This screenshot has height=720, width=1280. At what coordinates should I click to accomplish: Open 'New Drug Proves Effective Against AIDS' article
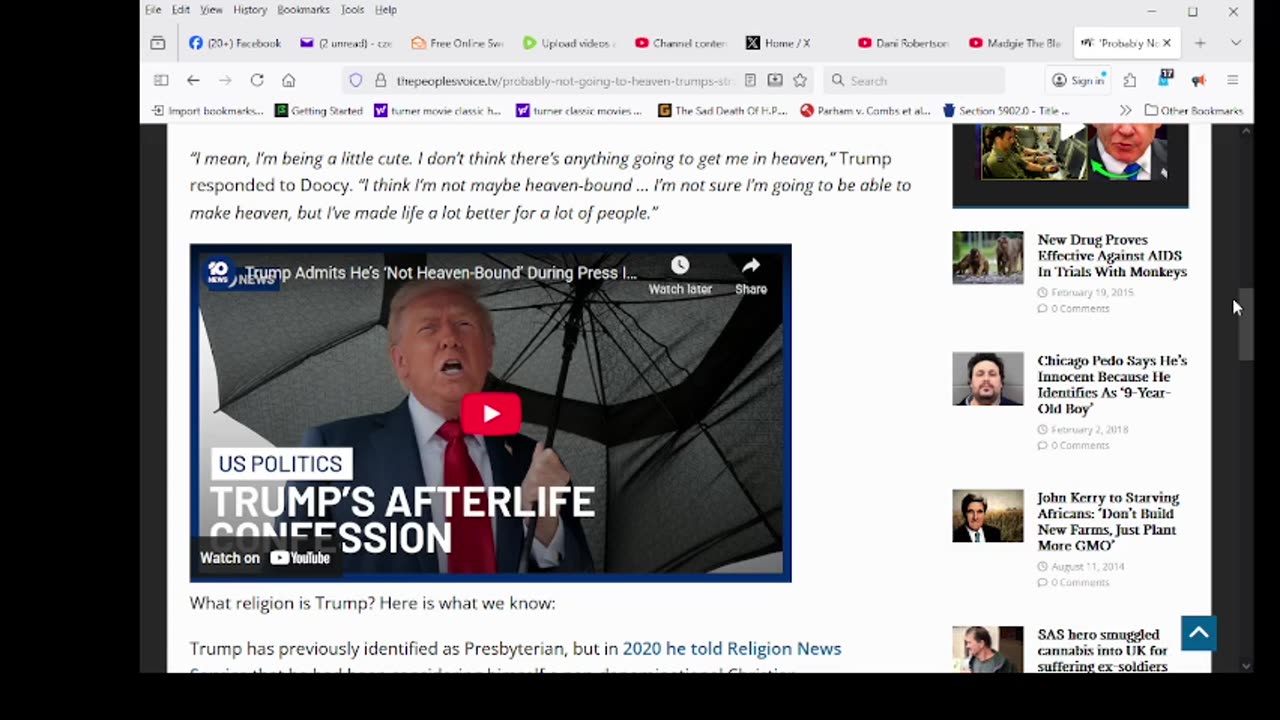(1112, 256)
